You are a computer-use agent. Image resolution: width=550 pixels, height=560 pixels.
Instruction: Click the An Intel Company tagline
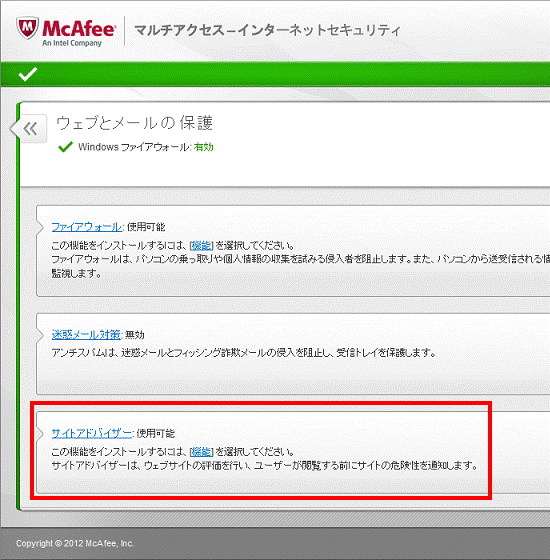72,43
